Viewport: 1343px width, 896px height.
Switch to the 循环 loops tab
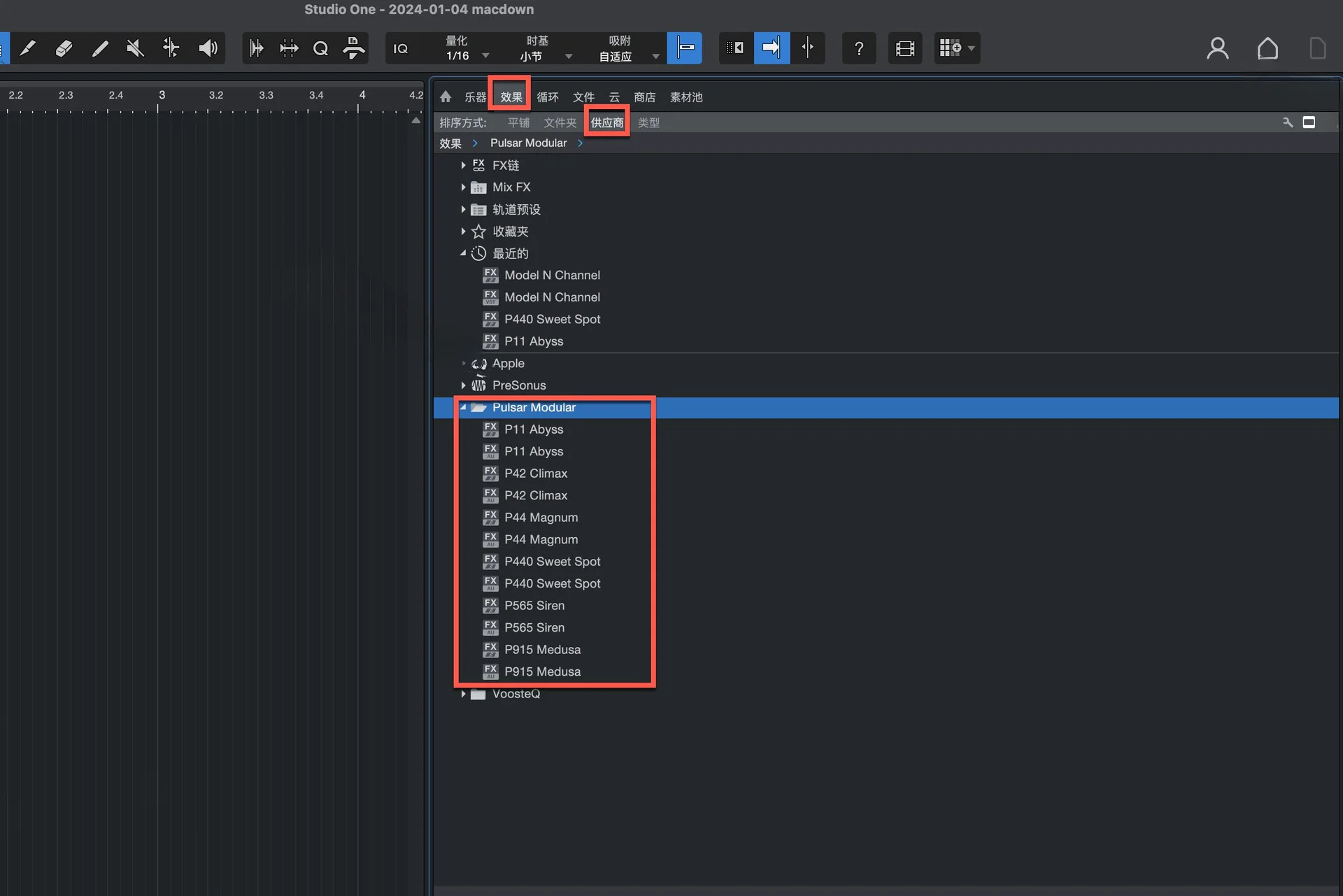coord(548,97)
